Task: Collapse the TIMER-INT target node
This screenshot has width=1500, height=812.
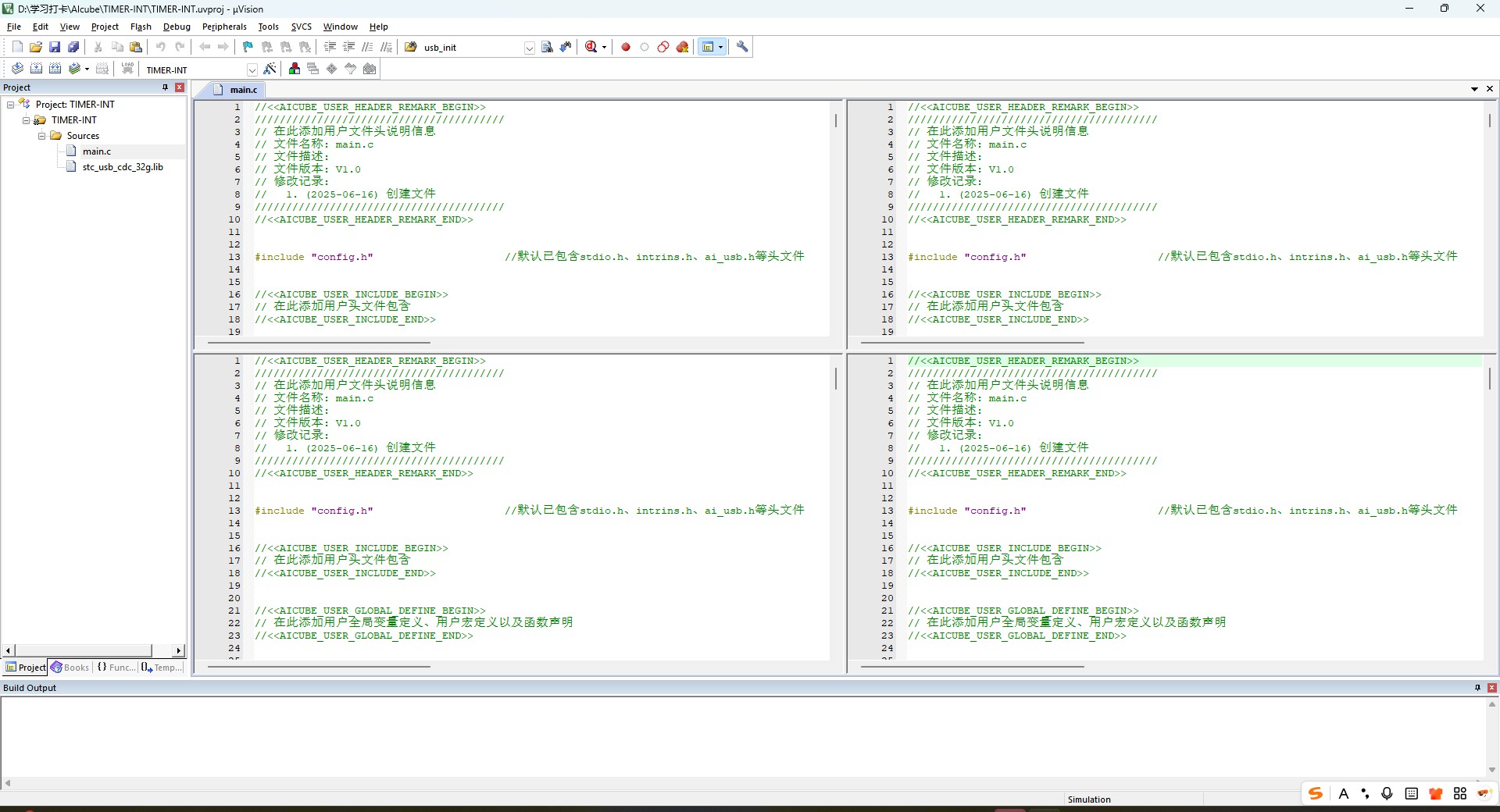Action: tap(26, 120)
